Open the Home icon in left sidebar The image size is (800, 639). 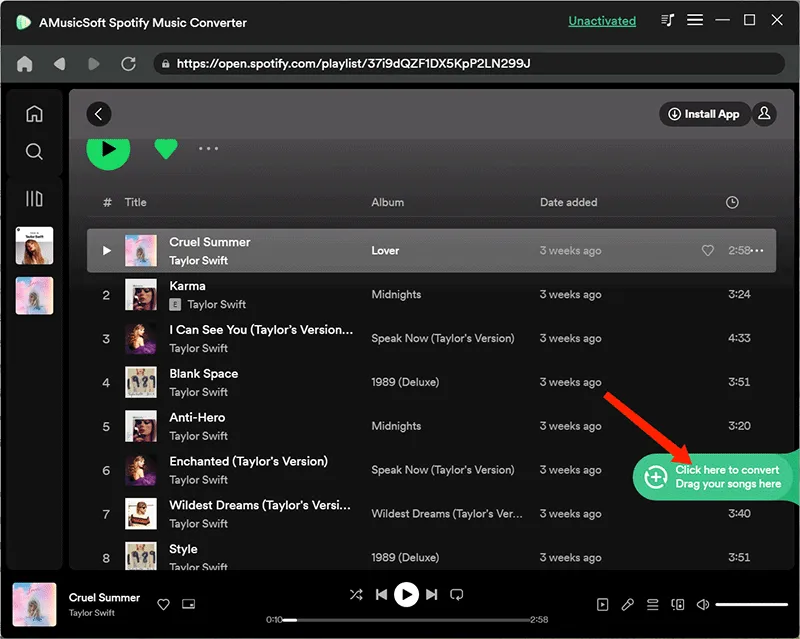point(34,113)
